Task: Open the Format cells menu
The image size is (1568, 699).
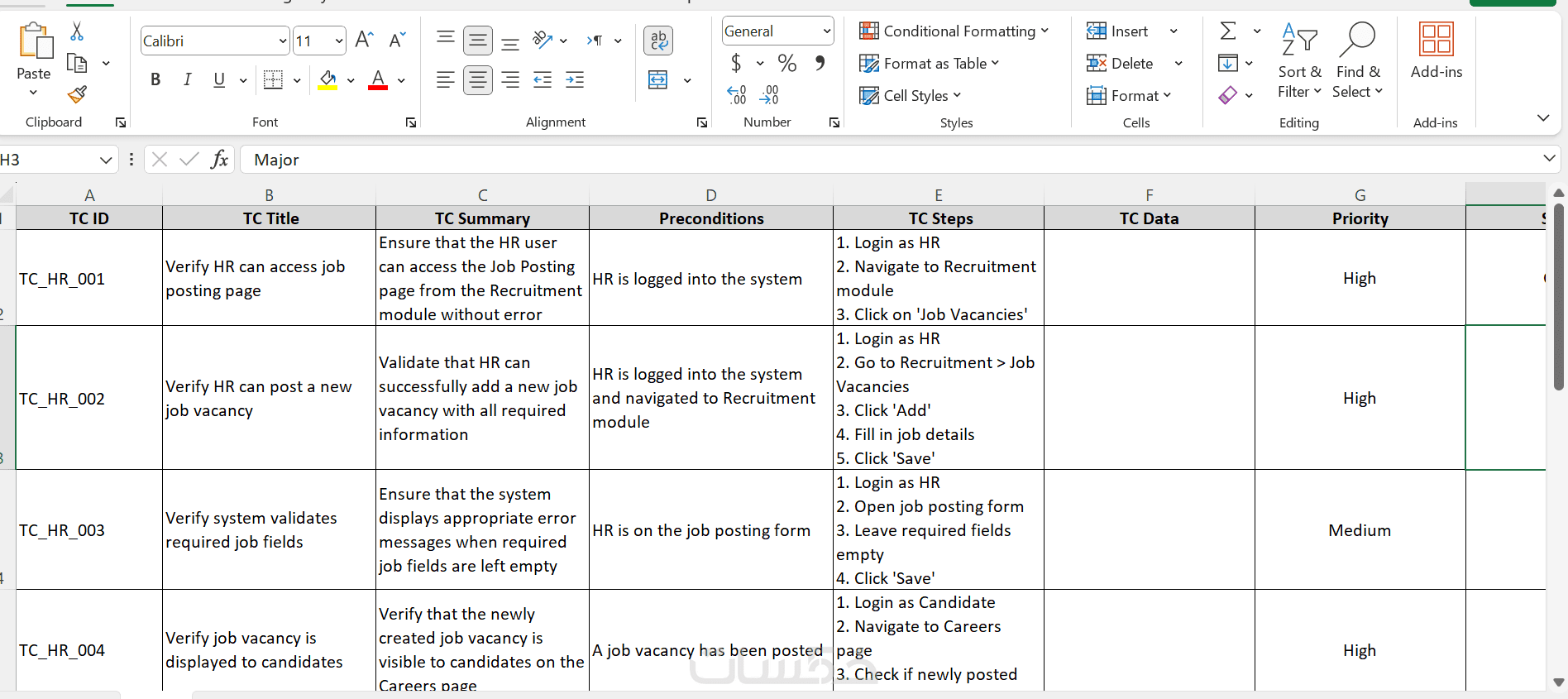Action: [x=1129, y=95]
